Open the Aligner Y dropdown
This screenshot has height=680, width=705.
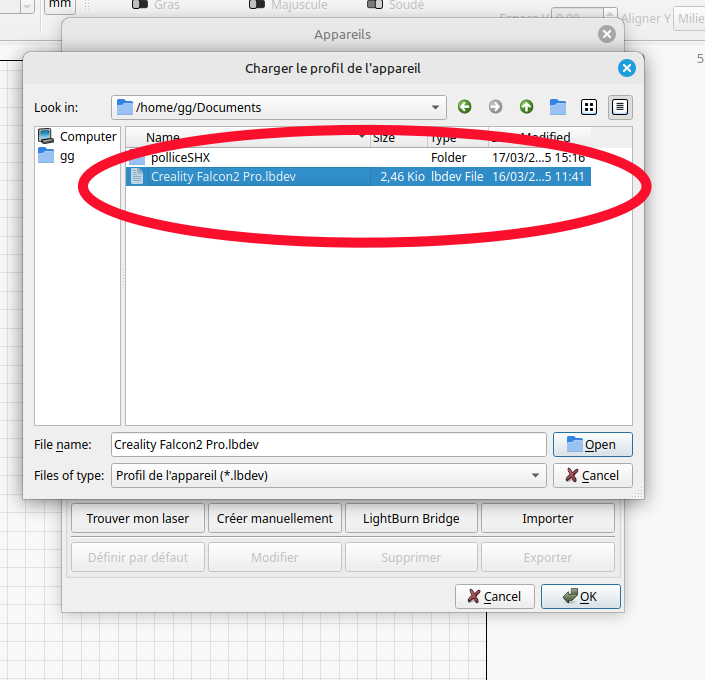tap(688, 18)
